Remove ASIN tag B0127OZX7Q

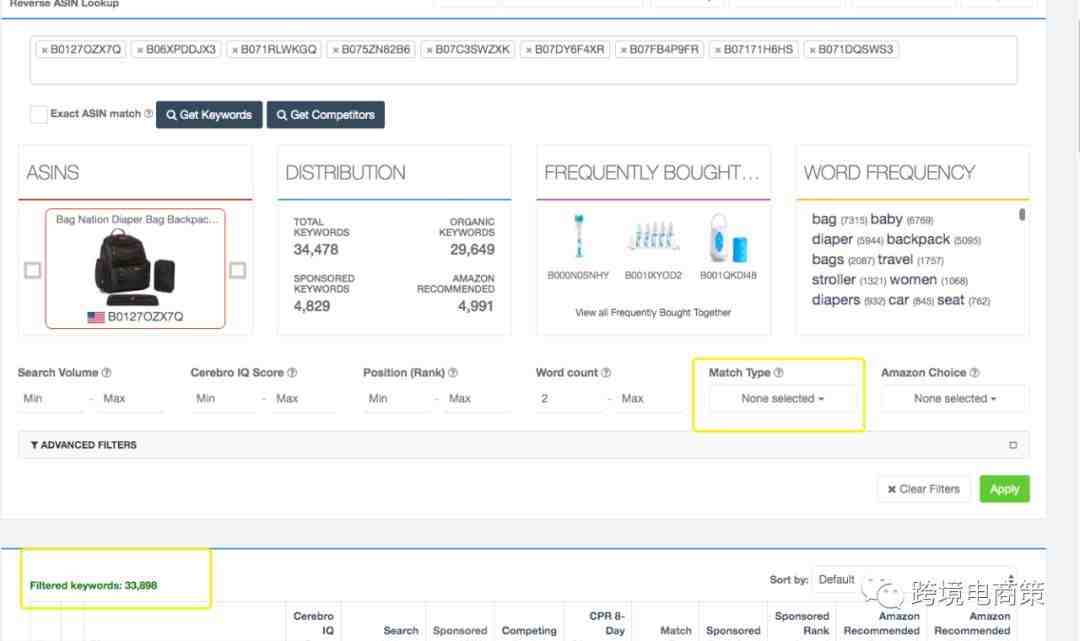click(44, 50)
